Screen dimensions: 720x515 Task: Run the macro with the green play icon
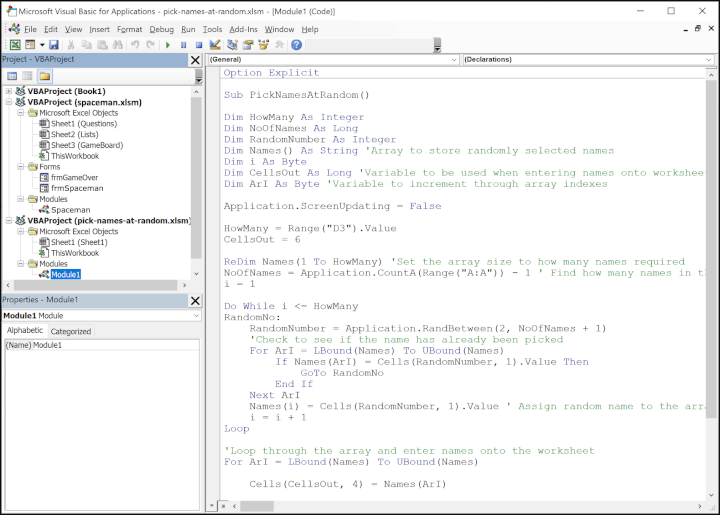(168, 45)
